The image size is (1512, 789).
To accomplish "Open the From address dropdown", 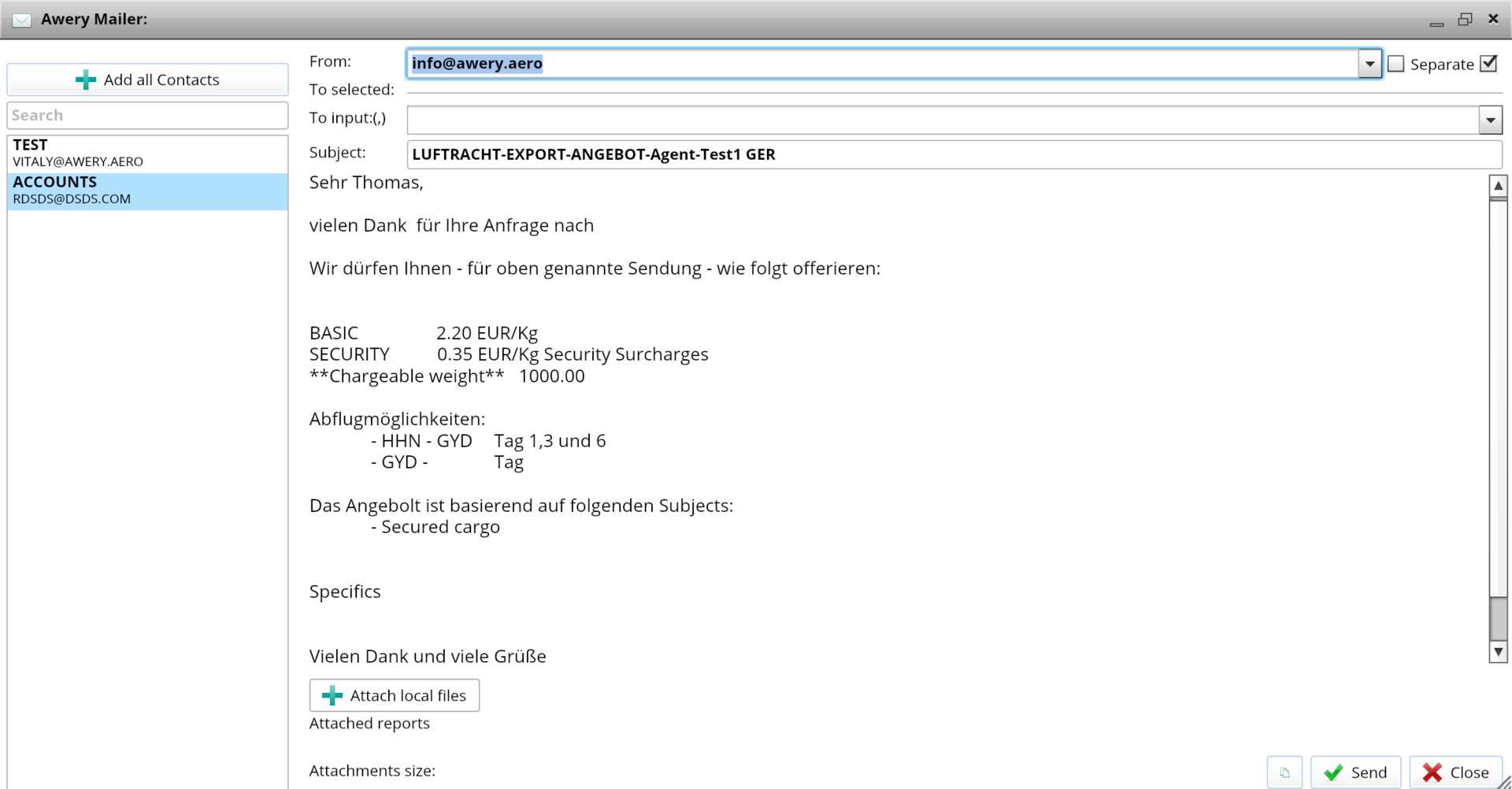I will click(x=1369, y=64).
